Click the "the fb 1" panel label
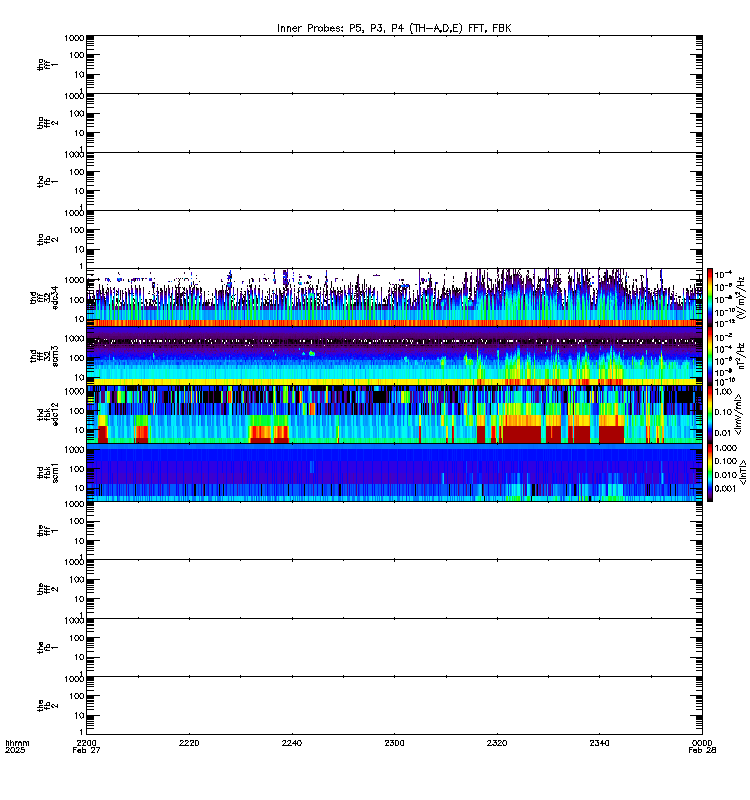The image size is (750, 800). (48, 647)
